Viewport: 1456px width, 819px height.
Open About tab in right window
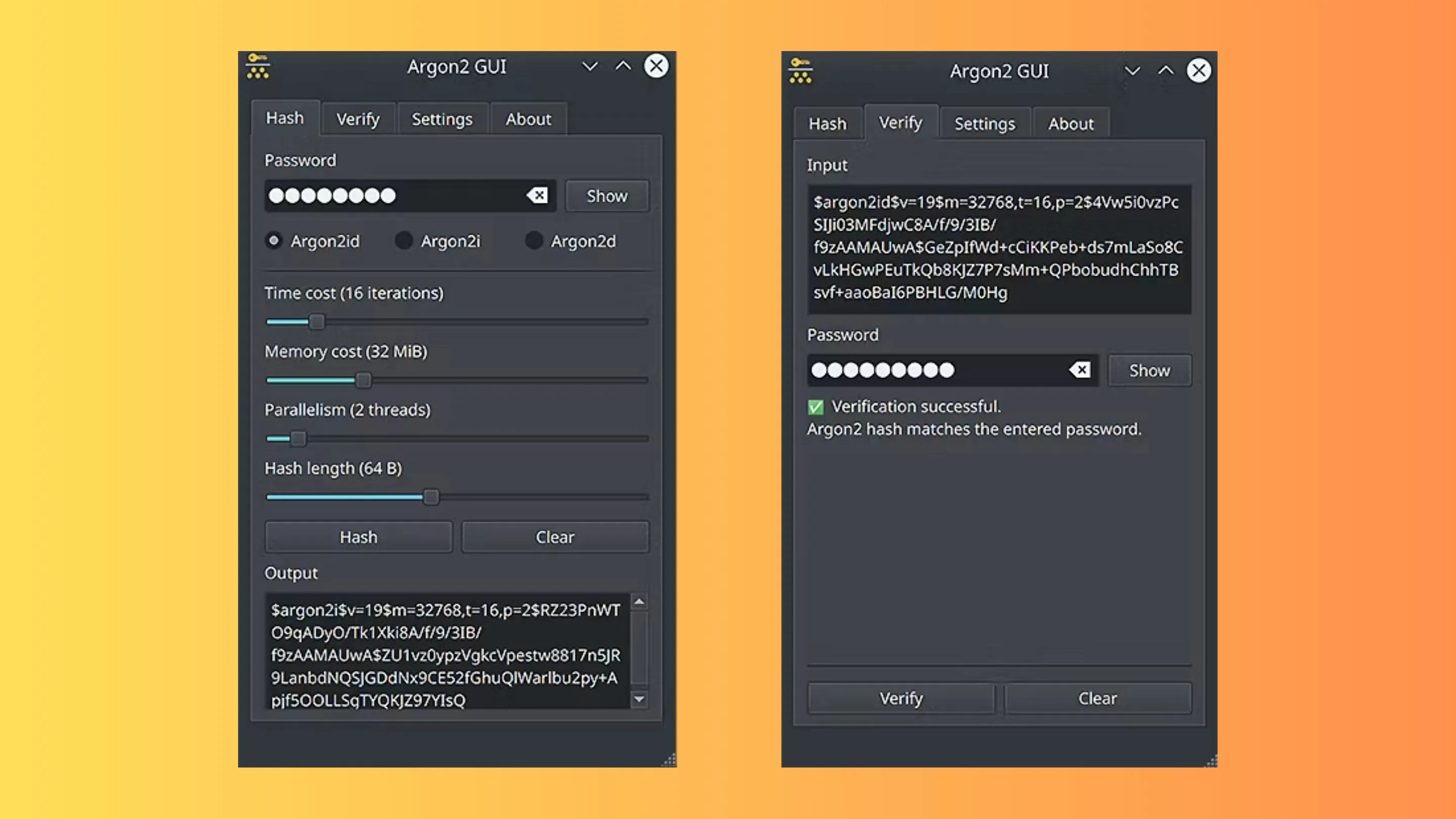[1071, 124]
